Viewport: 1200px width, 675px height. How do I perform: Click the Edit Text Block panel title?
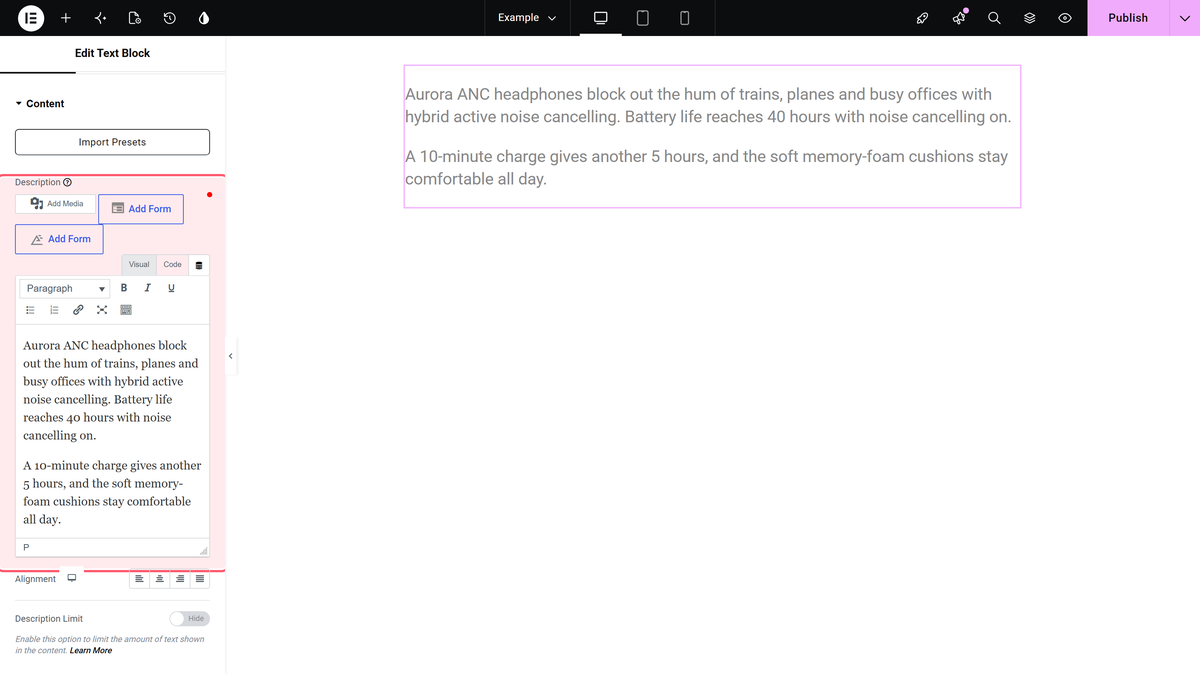112,53
